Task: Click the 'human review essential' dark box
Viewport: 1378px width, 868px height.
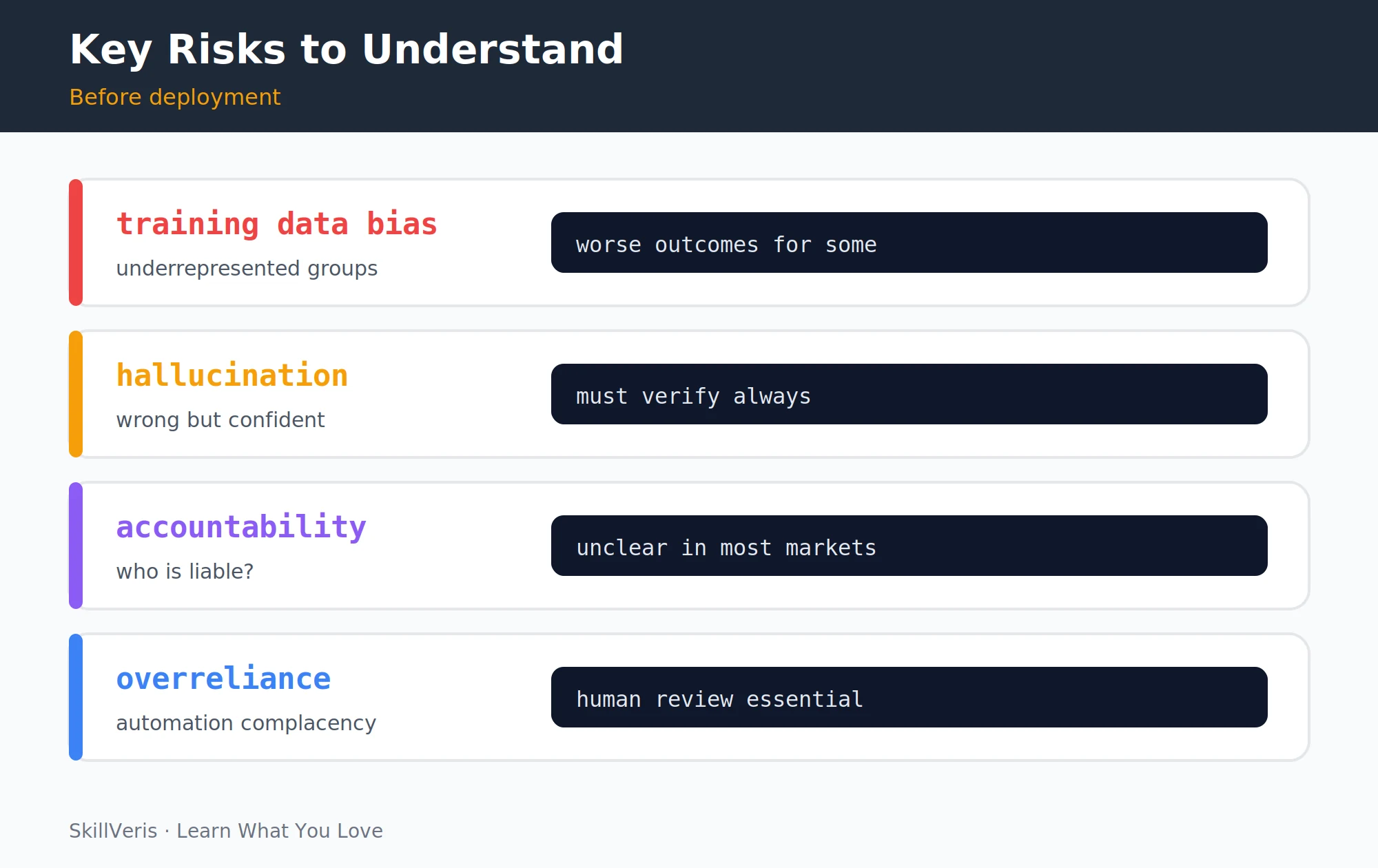Action: coord(909,697)
